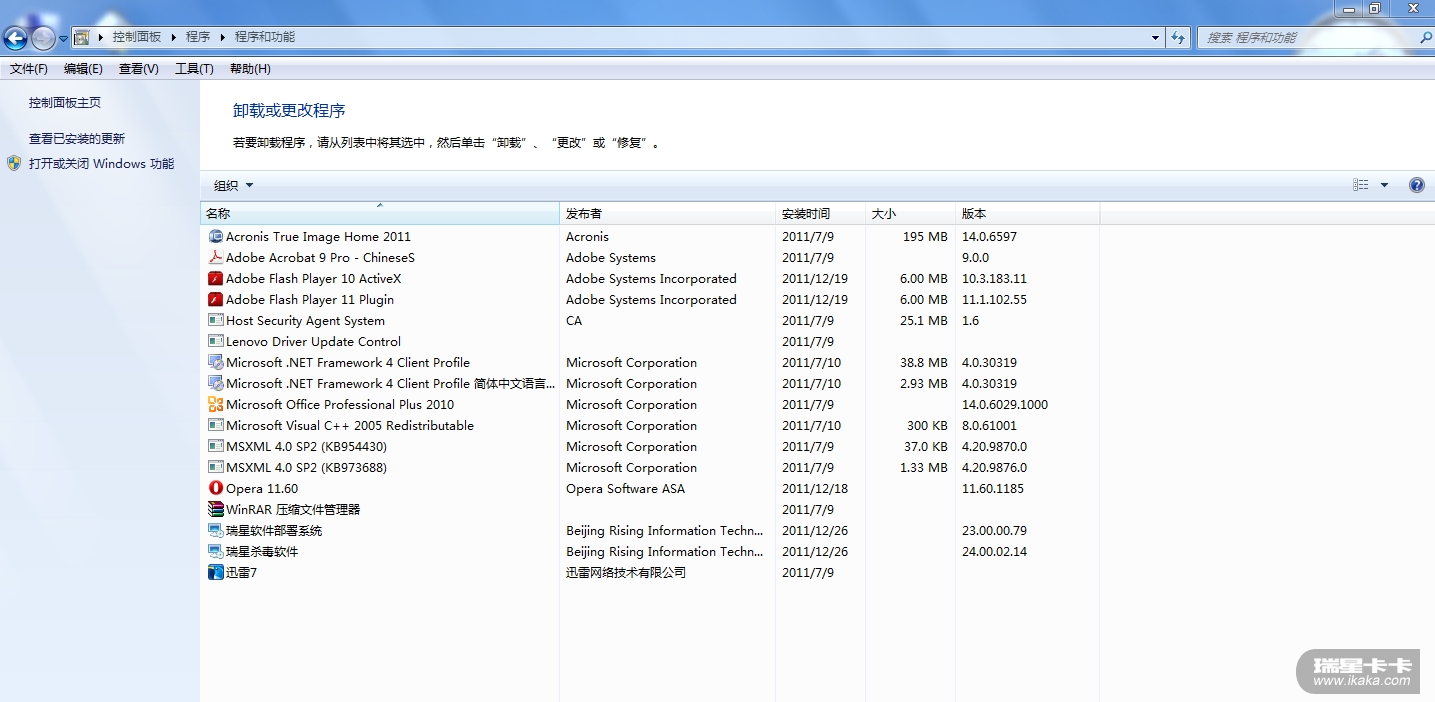1435x702 pixels.
Task: Click the help question mark icon
Action: 1416,185
